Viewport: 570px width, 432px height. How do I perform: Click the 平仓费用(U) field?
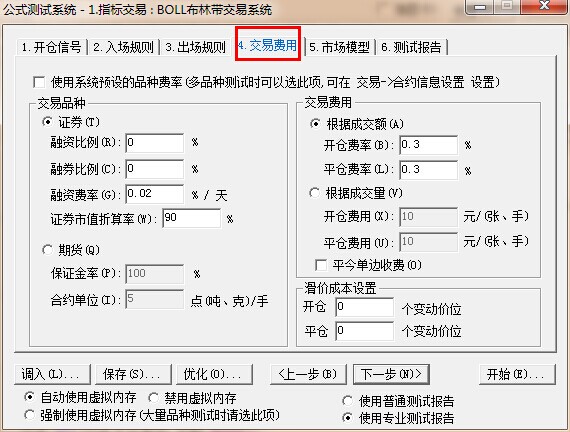pos(428,242)
